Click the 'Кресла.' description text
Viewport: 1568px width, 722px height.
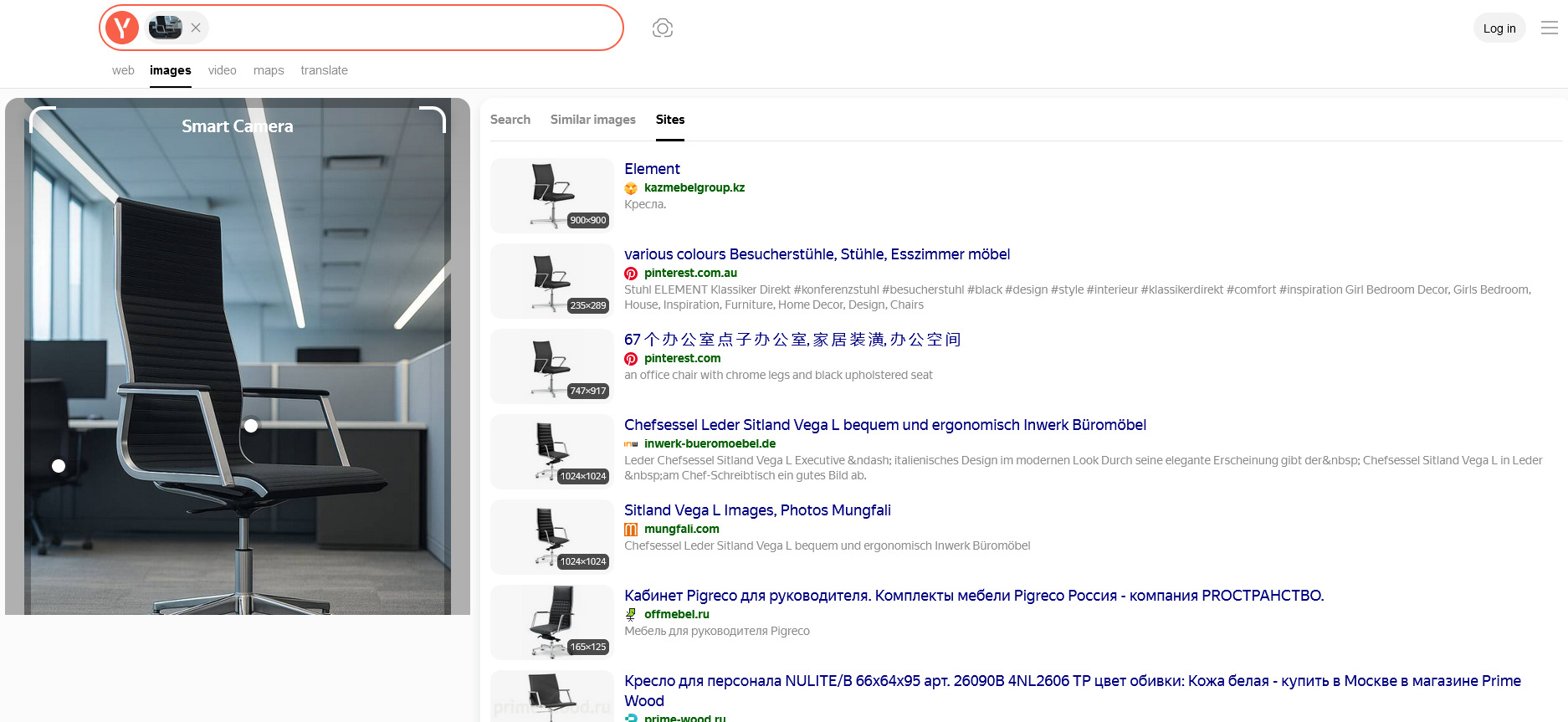tap(645, 204)
